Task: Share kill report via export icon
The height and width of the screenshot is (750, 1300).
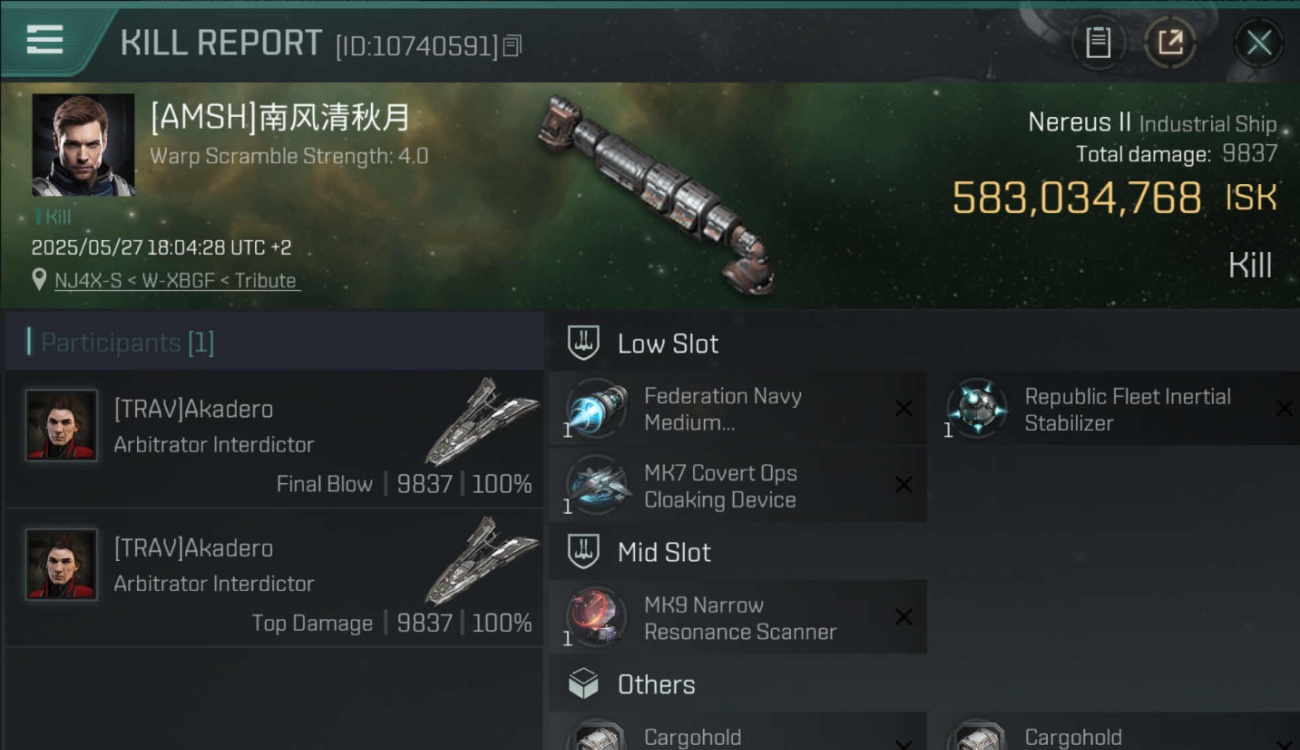Action: tap(1170, 43)
